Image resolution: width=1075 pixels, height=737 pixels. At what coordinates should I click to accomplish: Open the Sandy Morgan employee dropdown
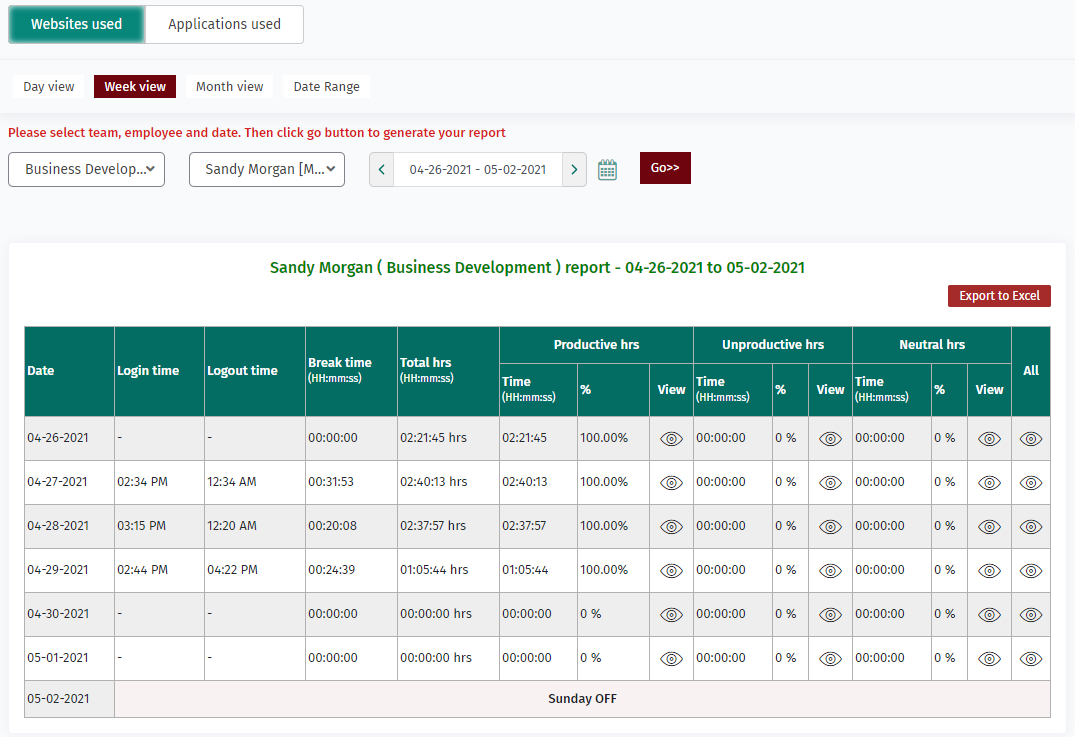[266, 169]
